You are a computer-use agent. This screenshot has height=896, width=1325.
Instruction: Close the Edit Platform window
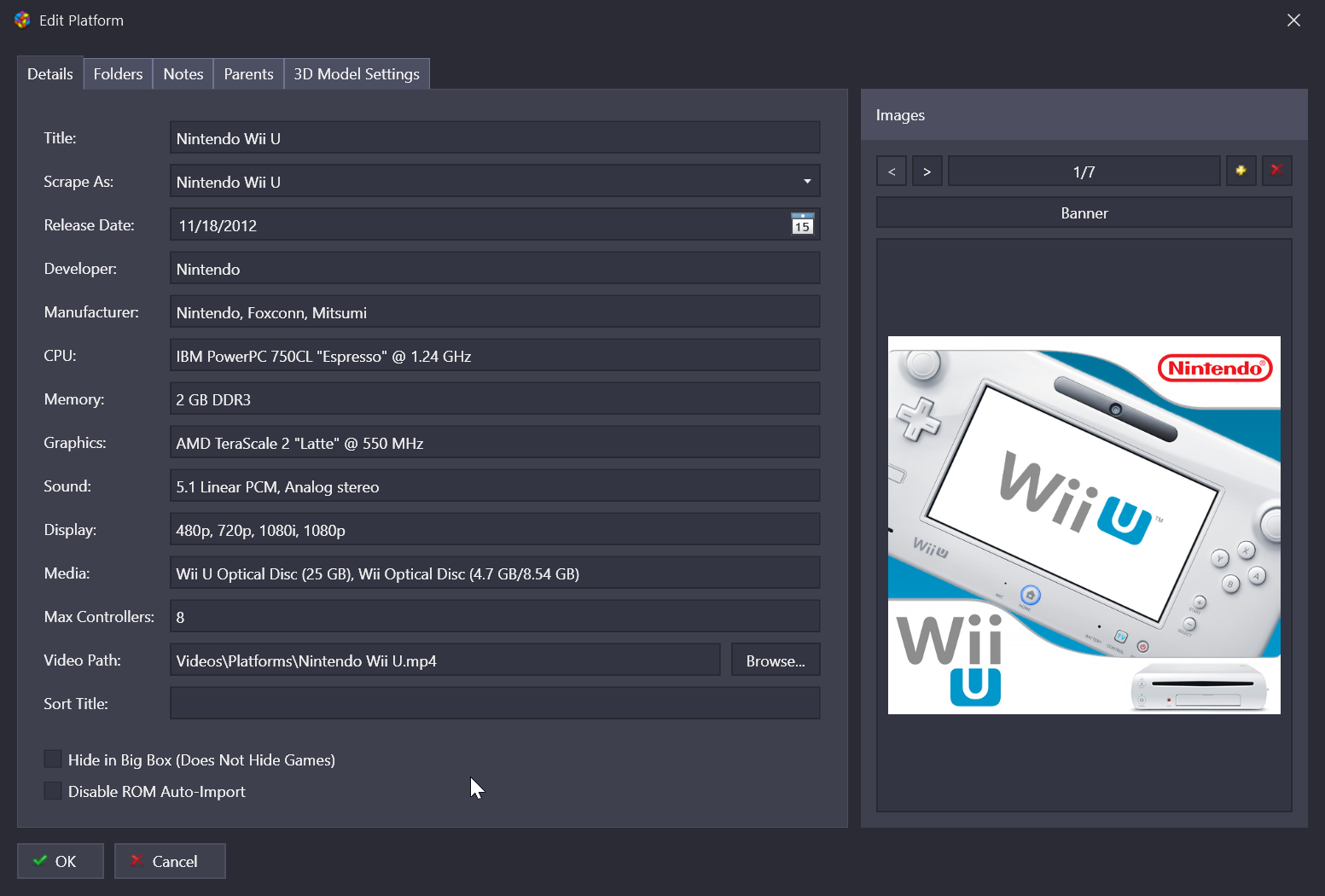click(x=1293, y=20)
